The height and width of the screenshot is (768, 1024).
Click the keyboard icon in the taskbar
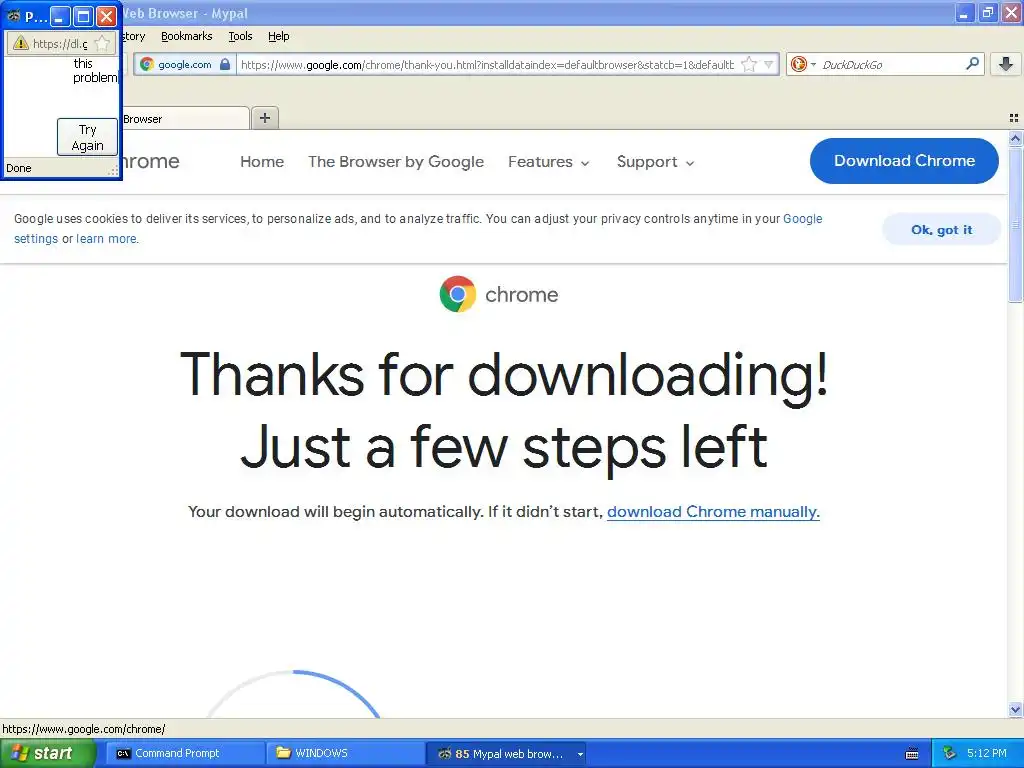912,754
